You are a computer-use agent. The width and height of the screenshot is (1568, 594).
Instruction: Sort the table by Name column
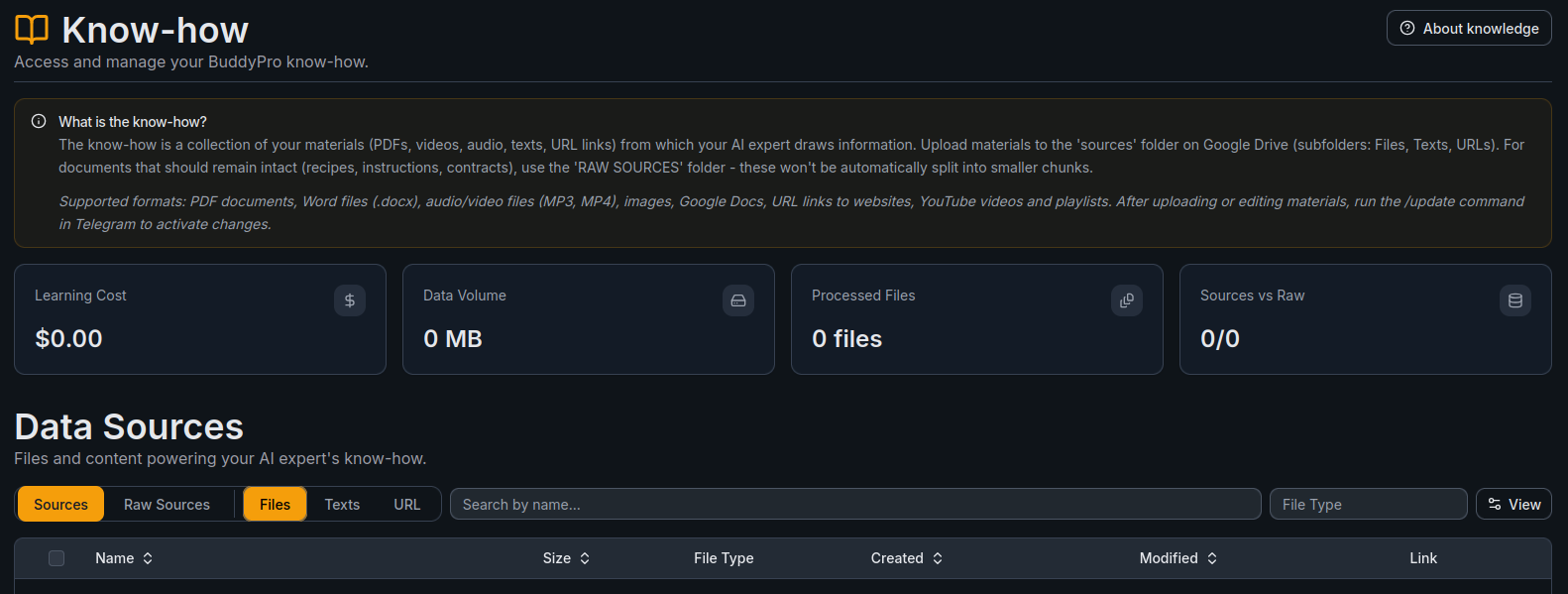tap(124, 558)
